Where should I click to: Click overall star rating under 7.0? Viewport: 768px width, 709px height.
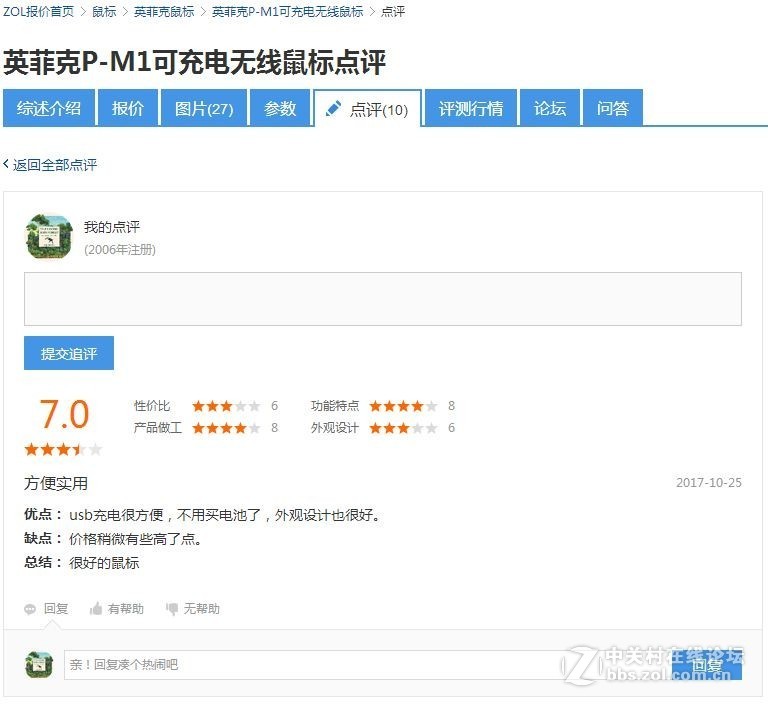pos(63,449)
